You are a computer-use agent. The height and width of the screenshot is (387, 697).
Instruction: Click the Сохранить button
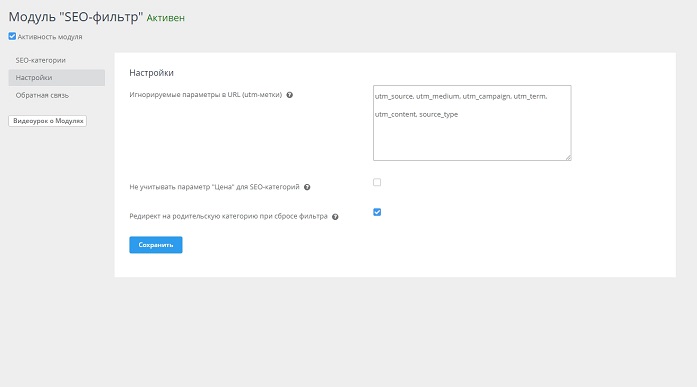pyautogui.click(x=156, y=245)
